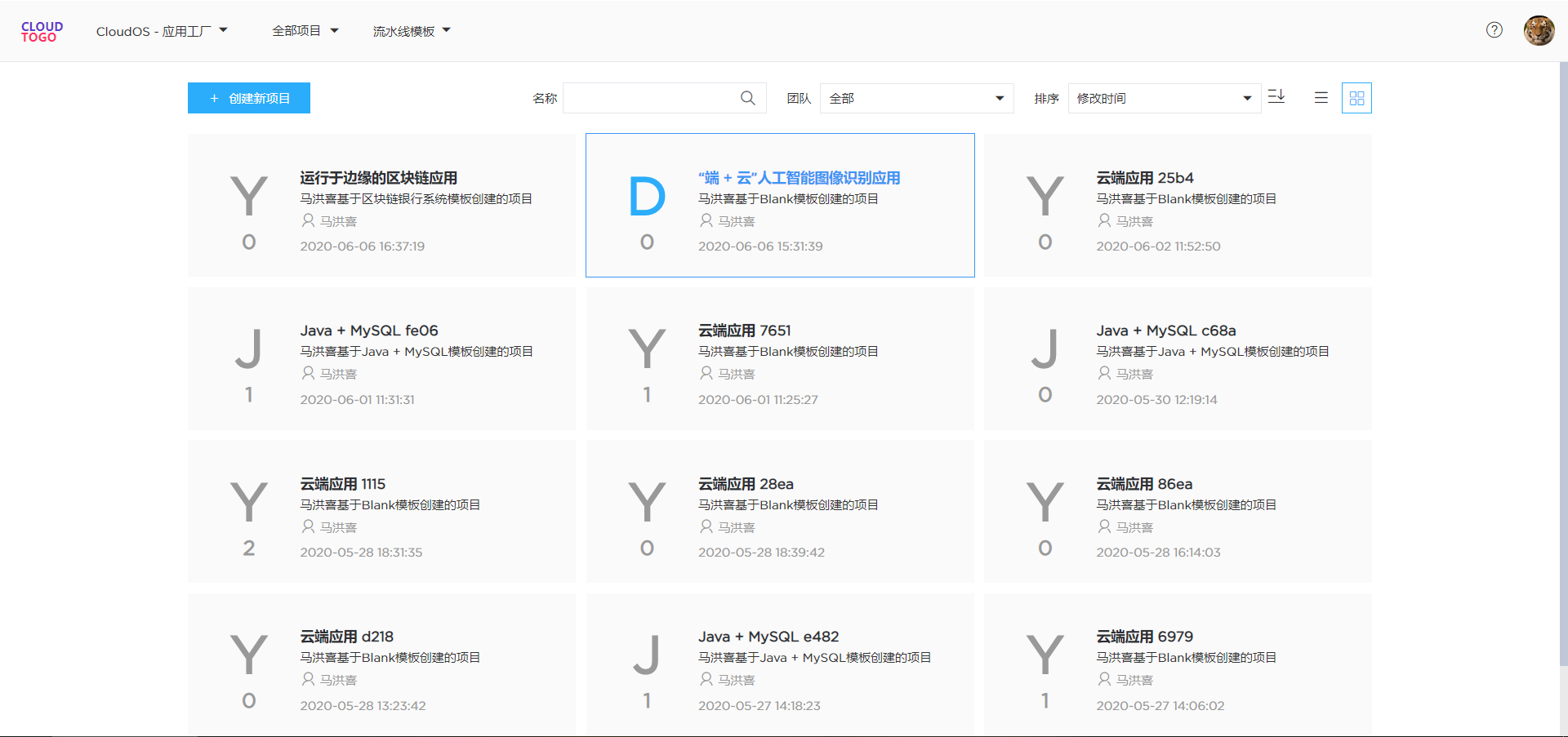The width and height of the screenshot is (1568, 737).
Task: Click the search magnifier icon
Action: pos(747,98)
